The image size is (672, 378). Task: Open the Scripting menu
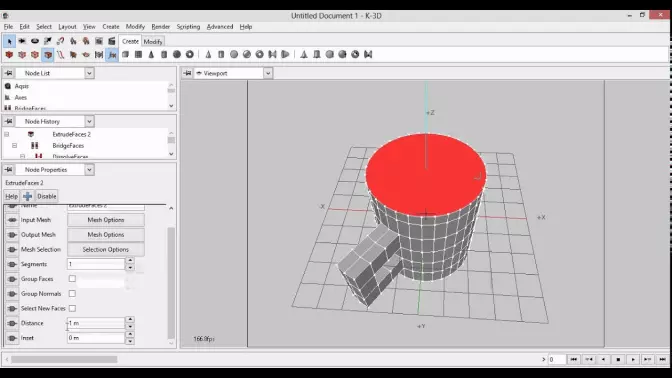point(188,27)
